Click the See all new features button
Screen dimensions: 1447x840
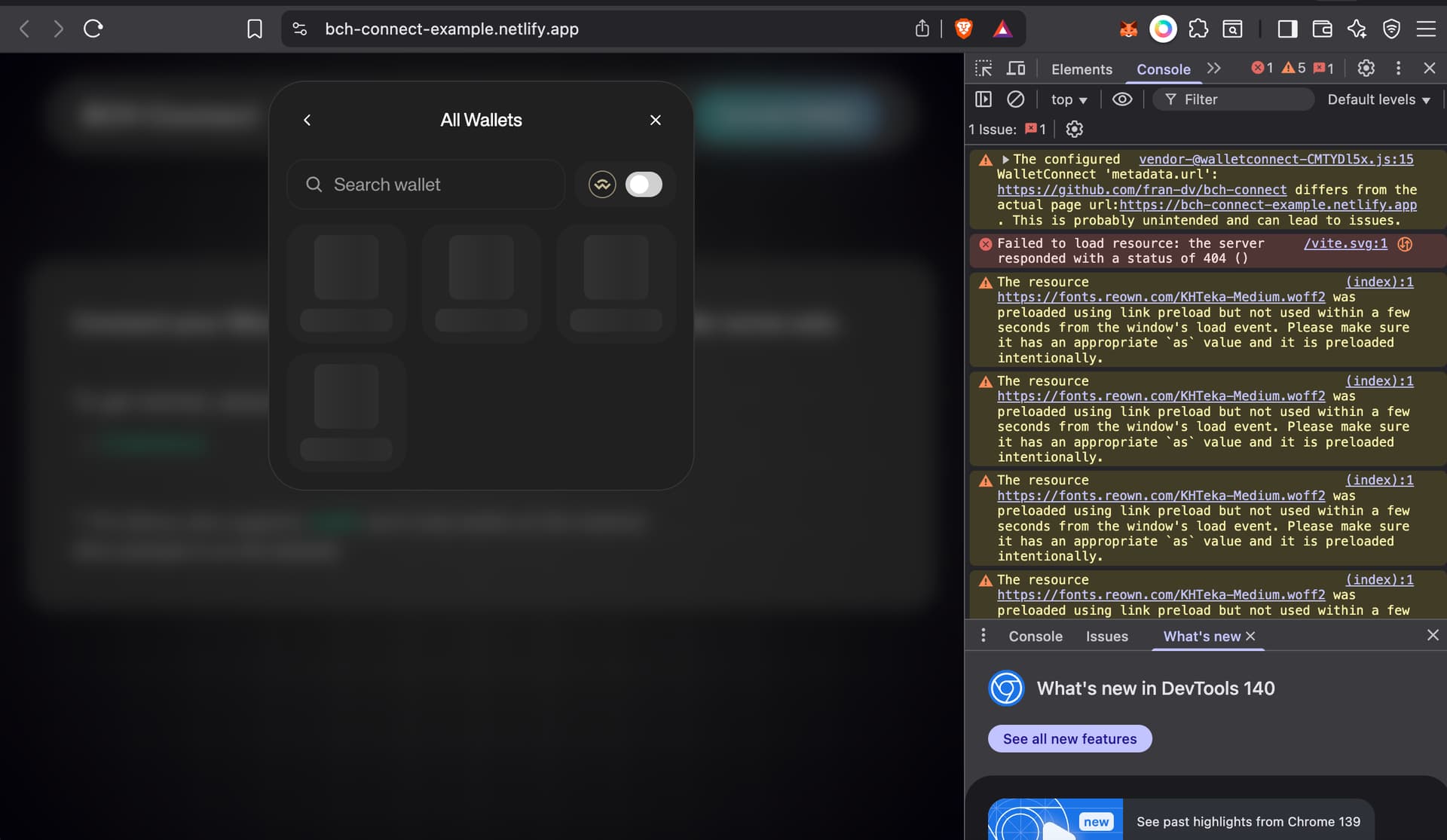point(1069,739)
